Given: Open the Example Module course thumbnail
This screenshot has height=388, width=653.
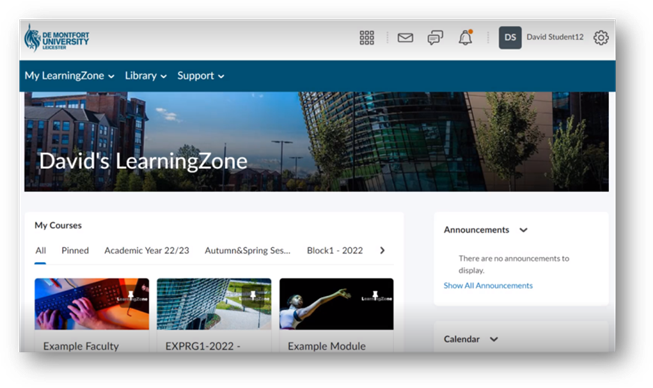Looking at the screenshot, I should (x=336, y=304).
